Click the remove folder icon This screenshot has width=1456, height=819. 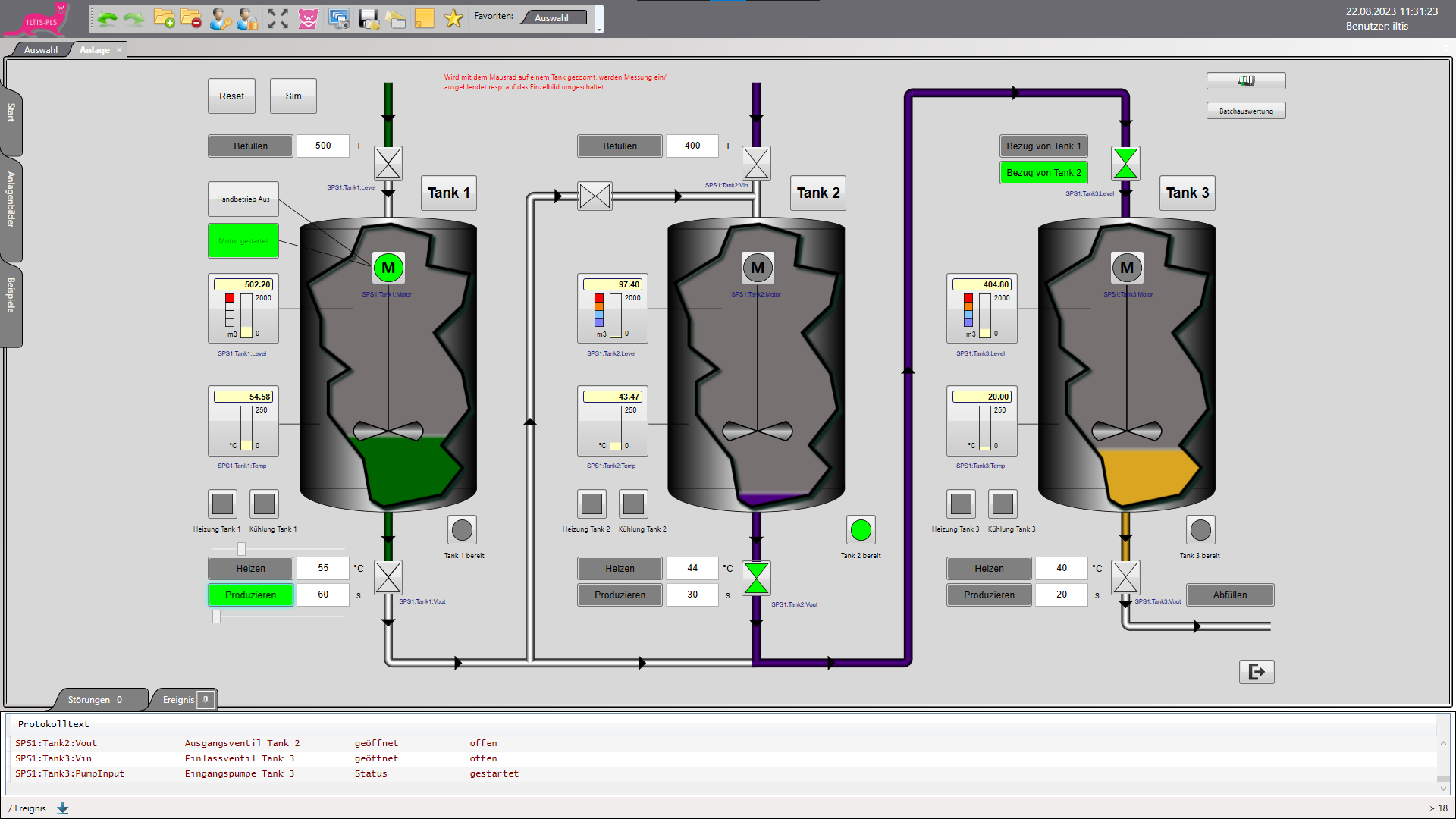pyautogui.click(x=191, y=19)
